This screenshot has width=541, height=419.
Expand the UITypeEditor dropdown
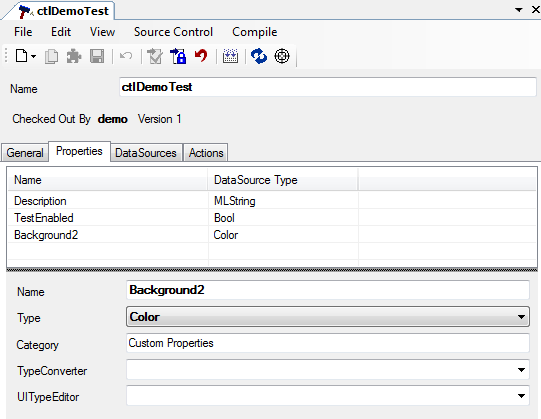[x=521, y=396]
